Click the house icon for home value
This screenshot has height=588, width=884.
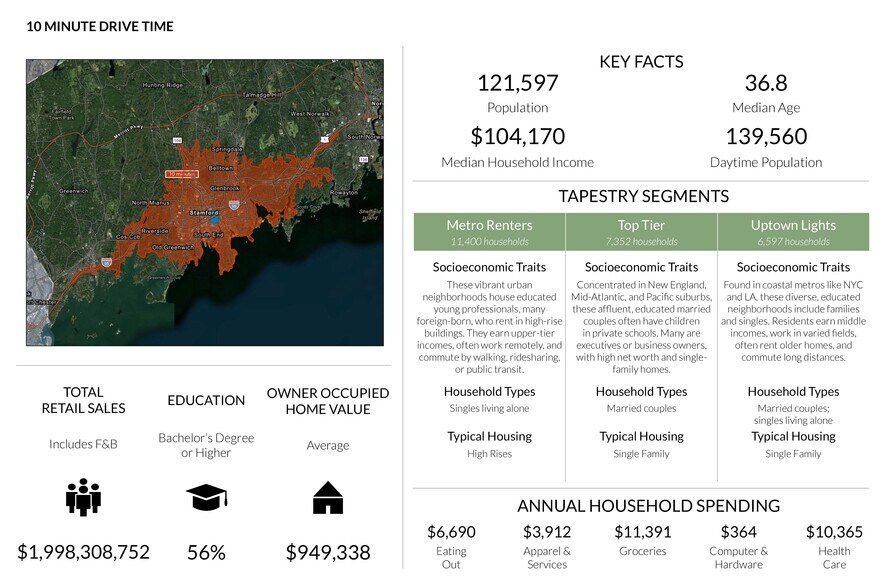coord(328,497)
